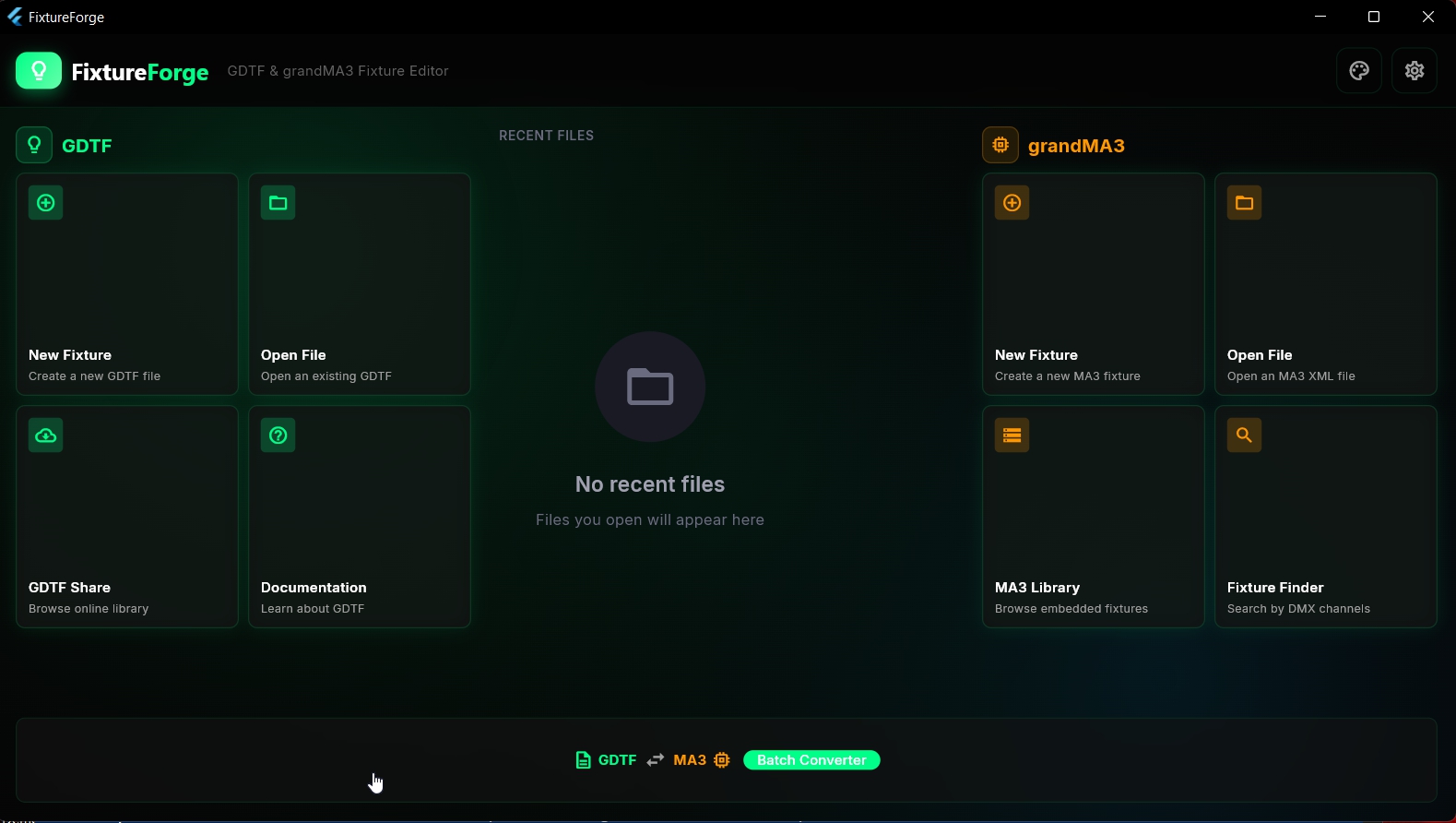Click the magnifier icon on Fixture Finder card

point(1245,435)
